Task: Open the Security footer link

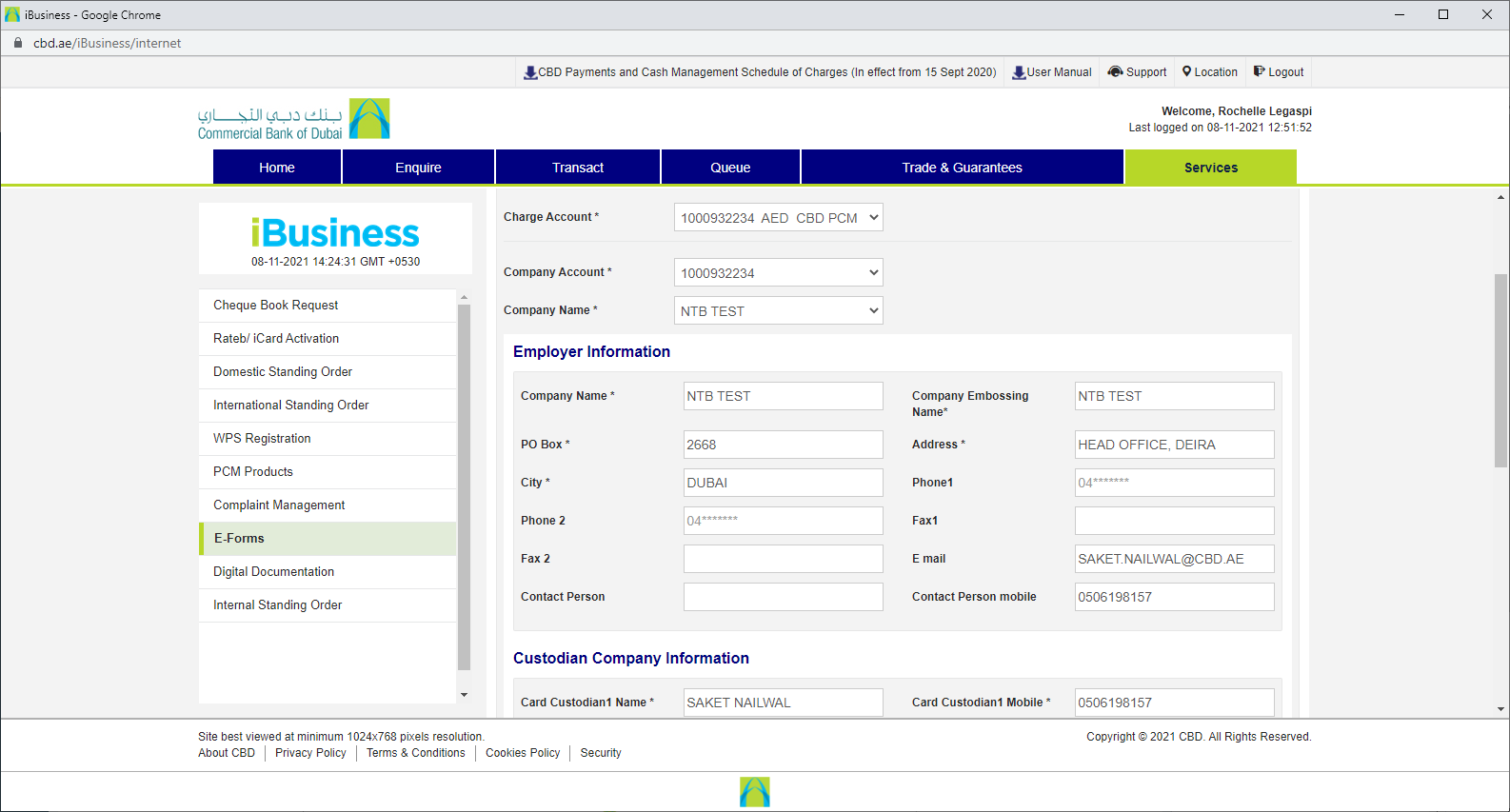Action: (x=601, y=753)
